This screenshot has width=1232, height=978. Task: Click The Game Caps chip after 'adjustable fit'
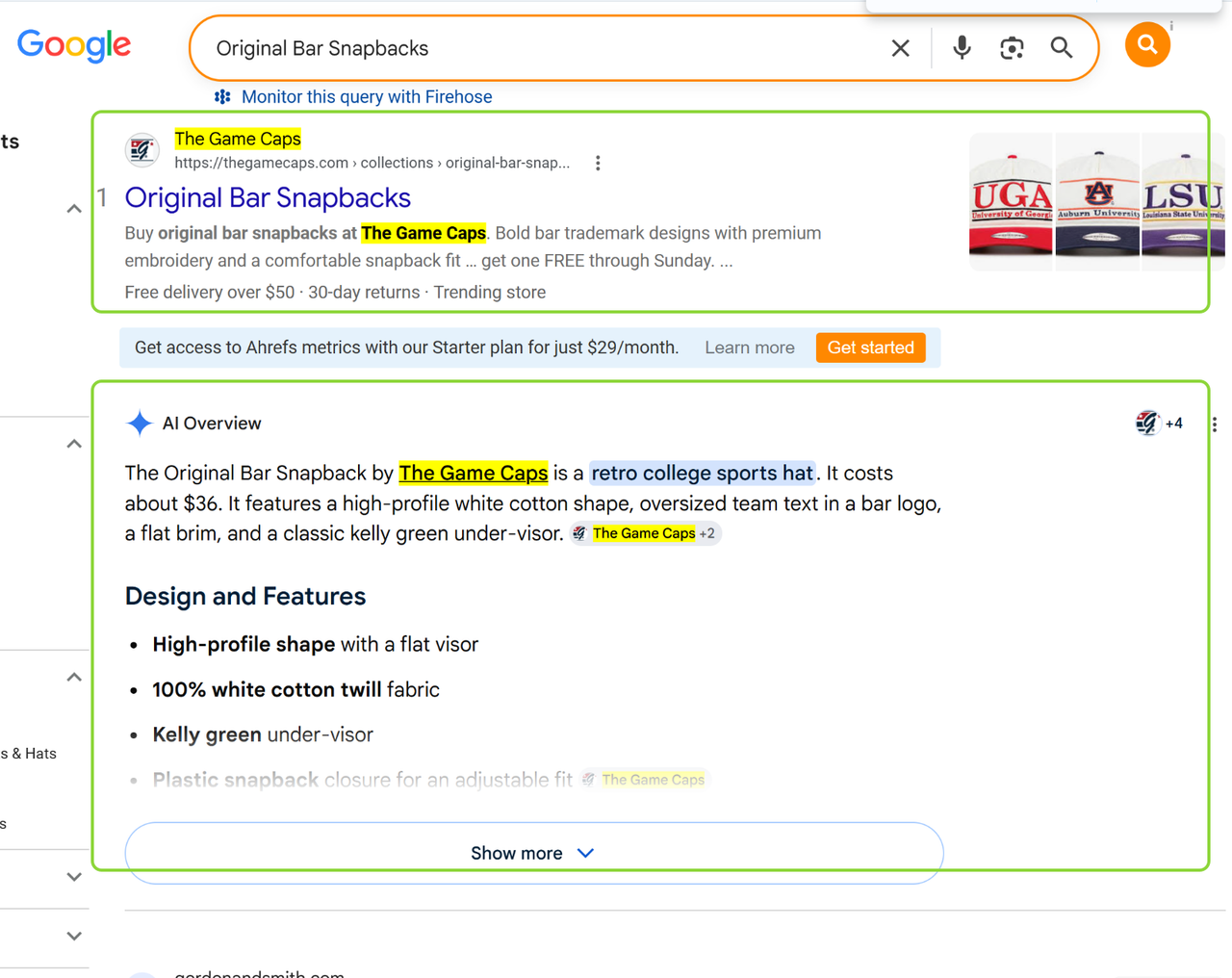[x=644, y=780]
